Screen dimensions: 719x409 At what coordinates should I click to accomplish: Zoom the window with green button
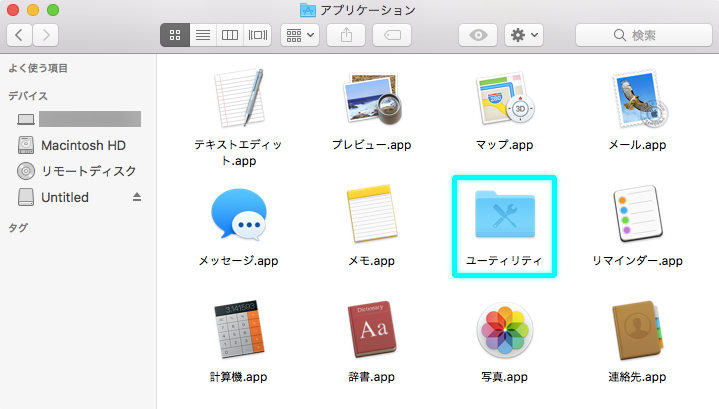[53, 10]
